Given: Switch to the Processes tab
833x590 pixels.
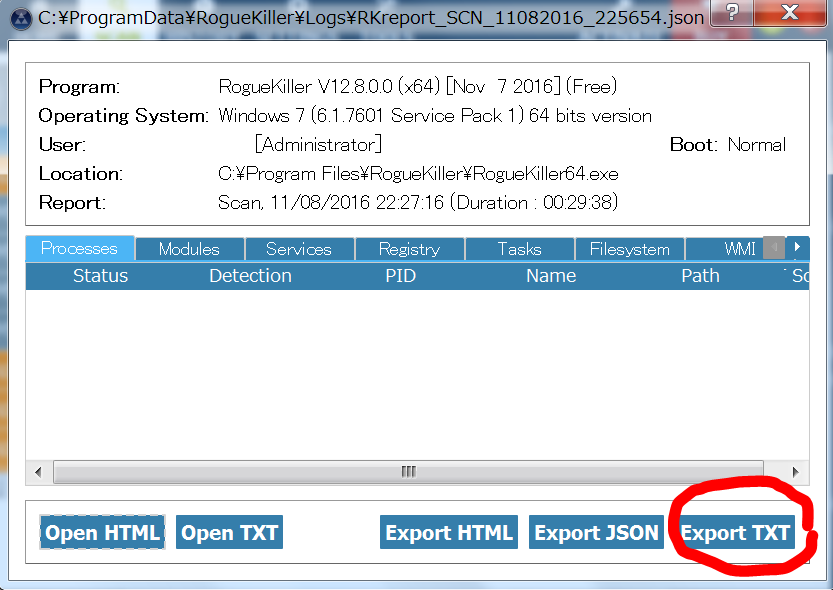Looking at the screenshot, I should (80, 249).
